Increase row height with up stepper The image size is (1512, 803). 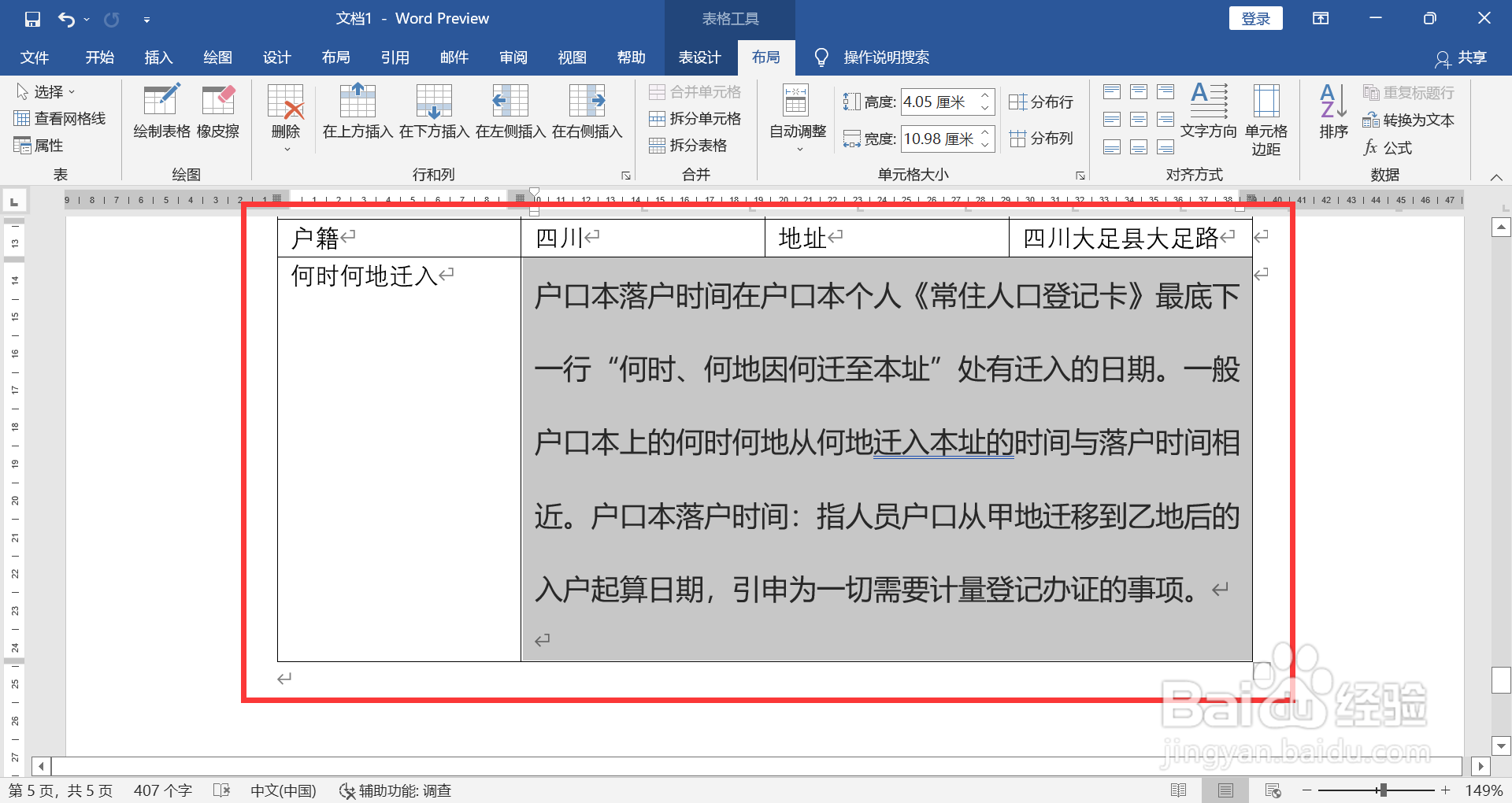pyautogui.click(x=985, y=95)
